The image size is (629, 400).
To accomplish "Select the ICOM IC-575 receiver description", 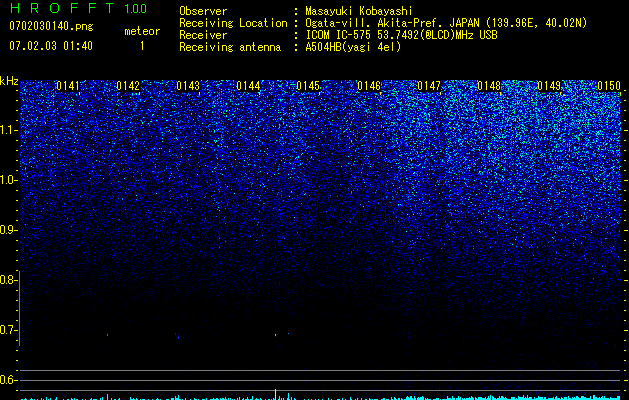I will (x=401, y=35).
